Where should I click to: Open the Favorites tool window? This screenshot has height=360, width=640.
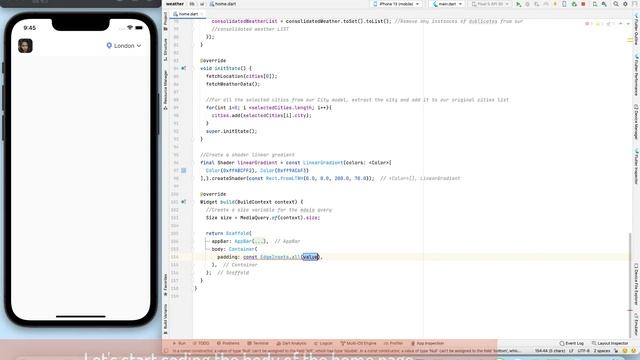(x=165, y=284)
